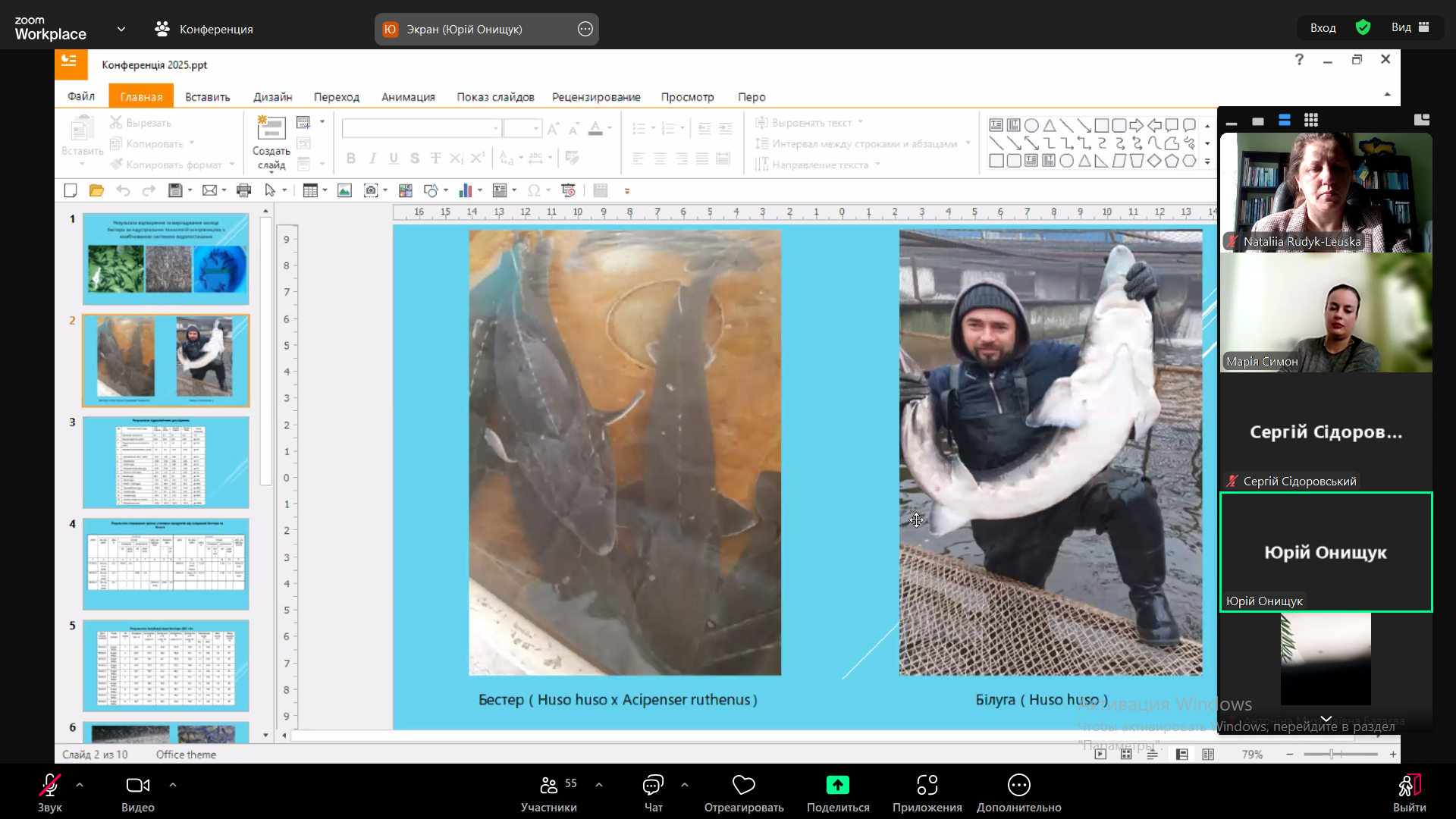Click the Отреагировать heart icon
The height and width of the screenshot is (819, 1456).
coord(743,785)
